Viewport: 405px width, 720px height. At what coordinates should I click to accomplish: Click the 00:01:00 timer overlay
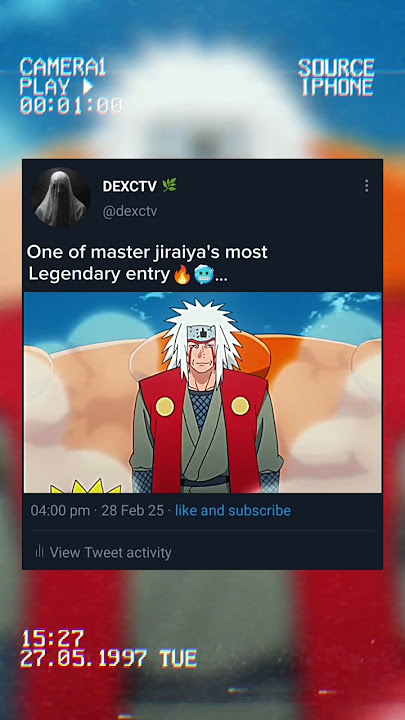coord(71,105)
